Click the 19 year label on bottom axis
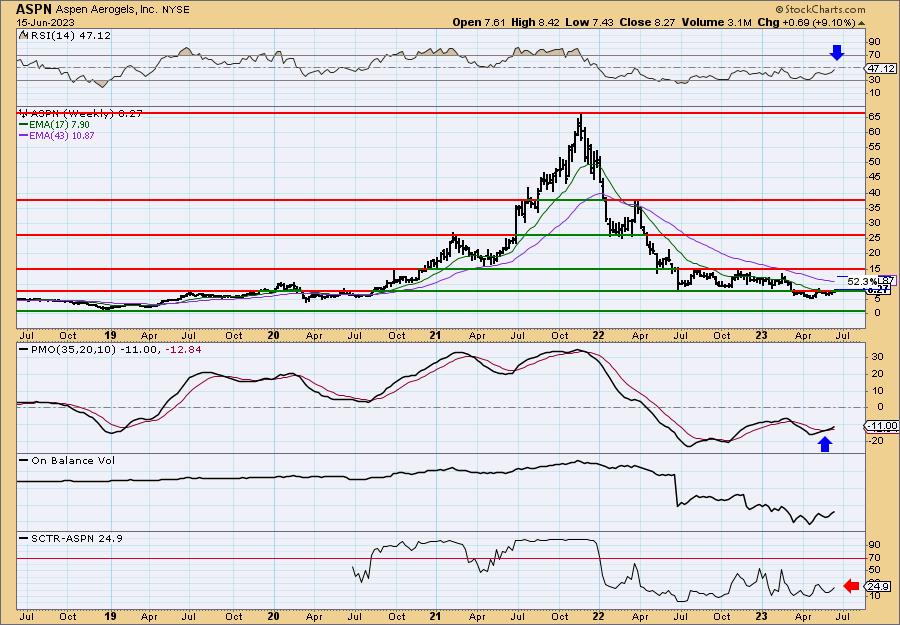This screenshot has width=900, height=625. [110, 616]
